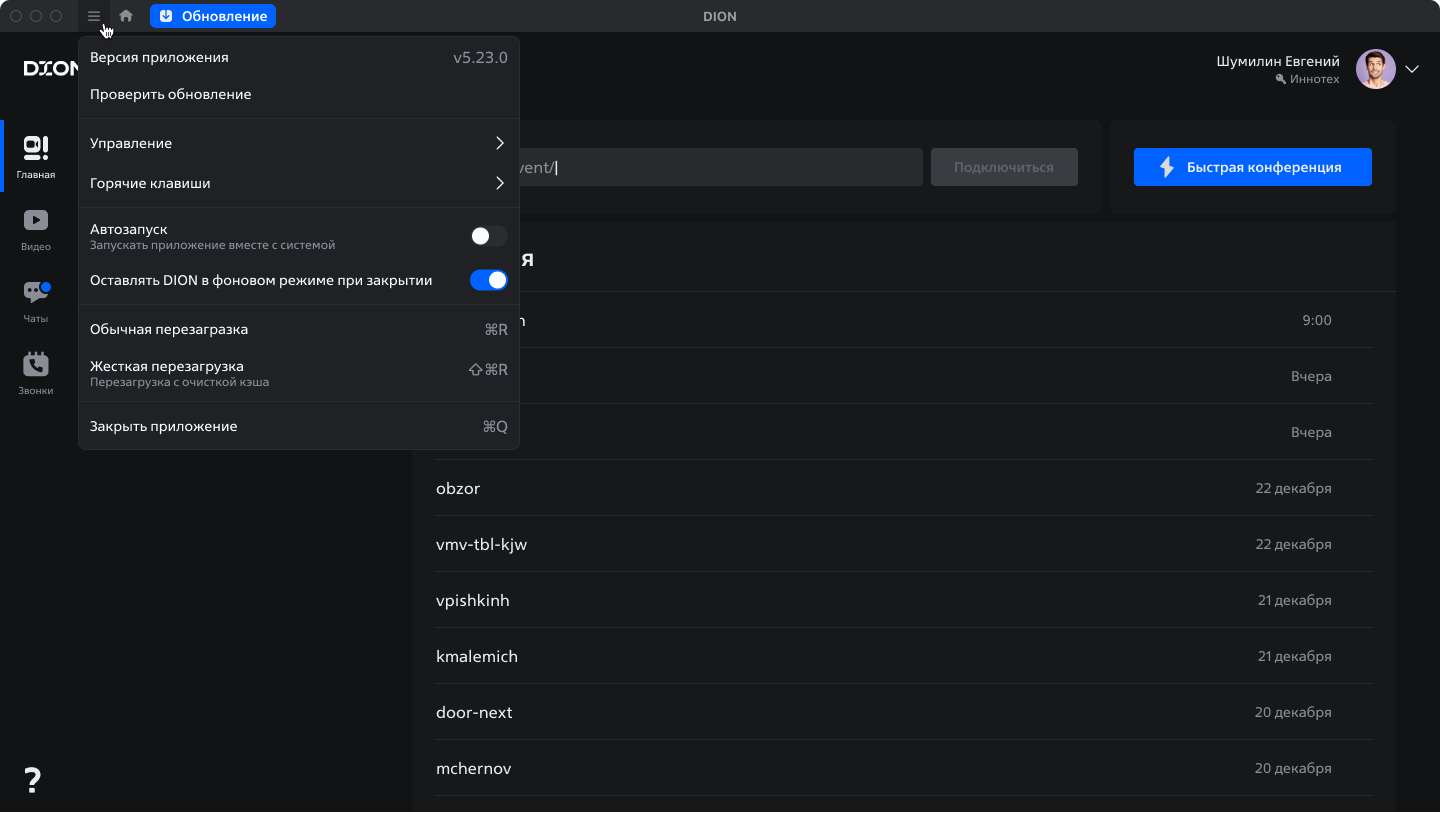
Task: Enable the Автозапуск toggle
Action: 489,236
